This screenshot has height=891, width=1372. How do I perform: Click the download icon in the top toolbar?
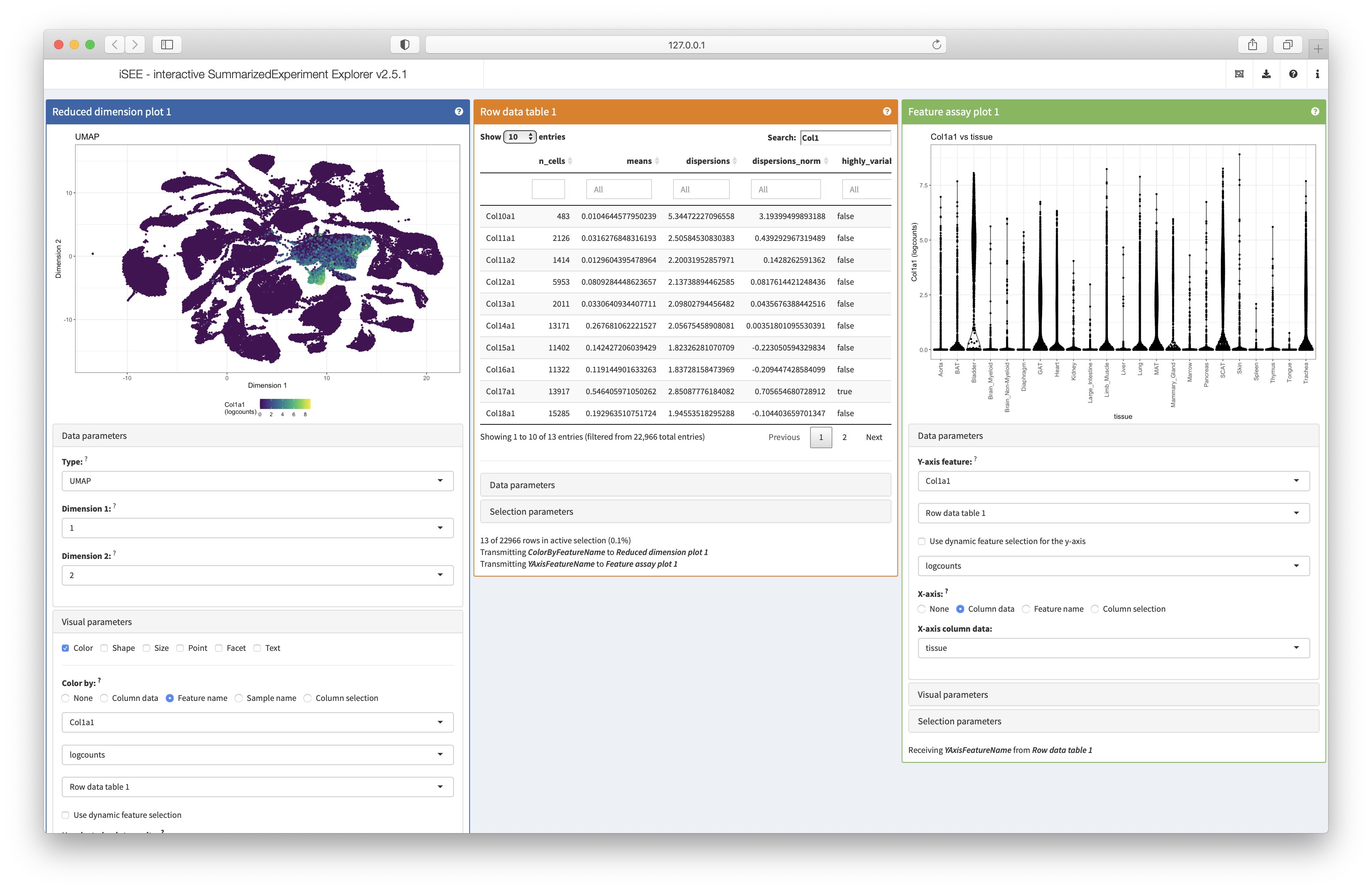click(x=1264, y=73)
